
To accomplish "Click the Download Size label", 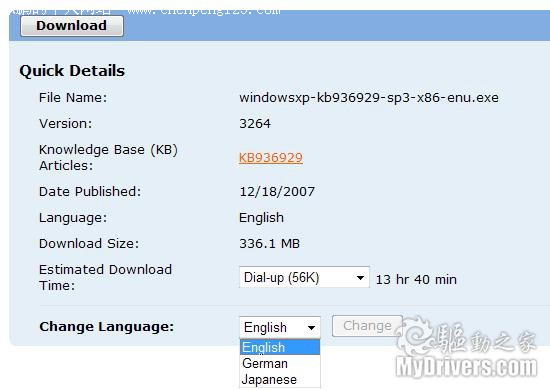I will tap(89, 243).
